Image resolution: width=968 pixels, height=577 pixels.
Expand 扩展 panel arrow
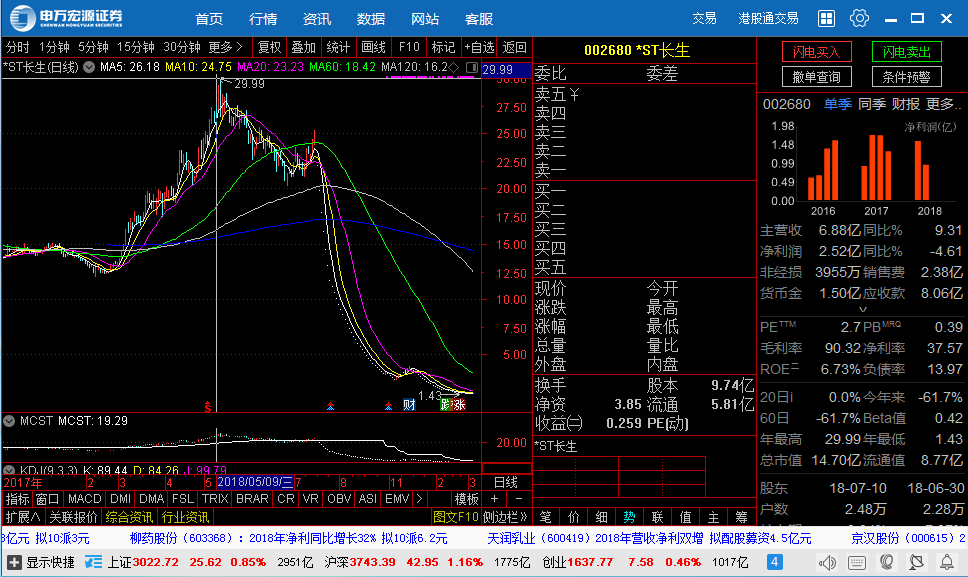tap(23, 517)
